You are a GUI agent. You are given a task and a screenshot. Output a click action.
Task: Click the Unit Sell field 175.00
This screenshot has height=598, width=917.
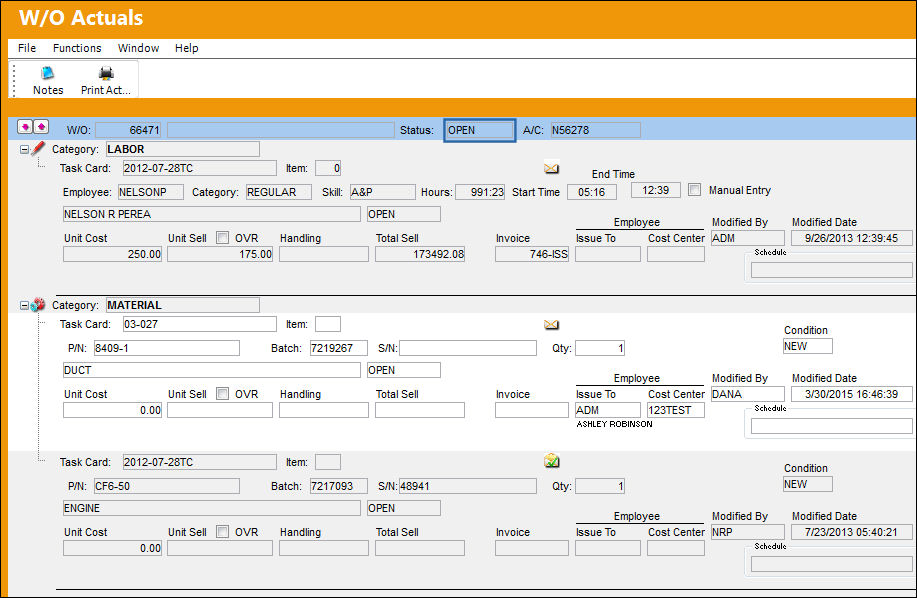(x=220, y=254)
